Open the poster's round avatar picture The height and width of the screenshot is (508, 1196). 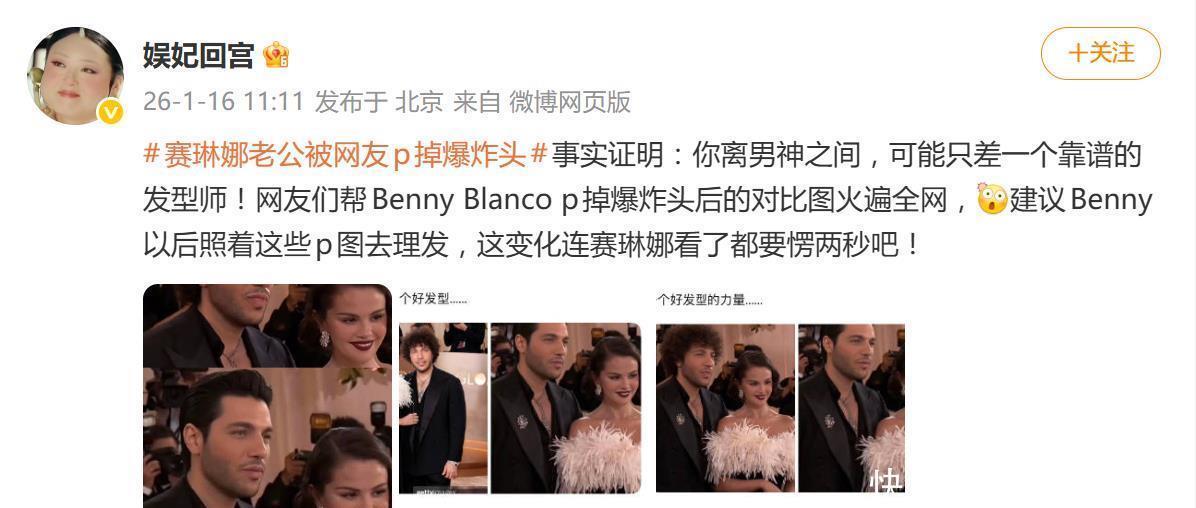[x=75, y=76]
